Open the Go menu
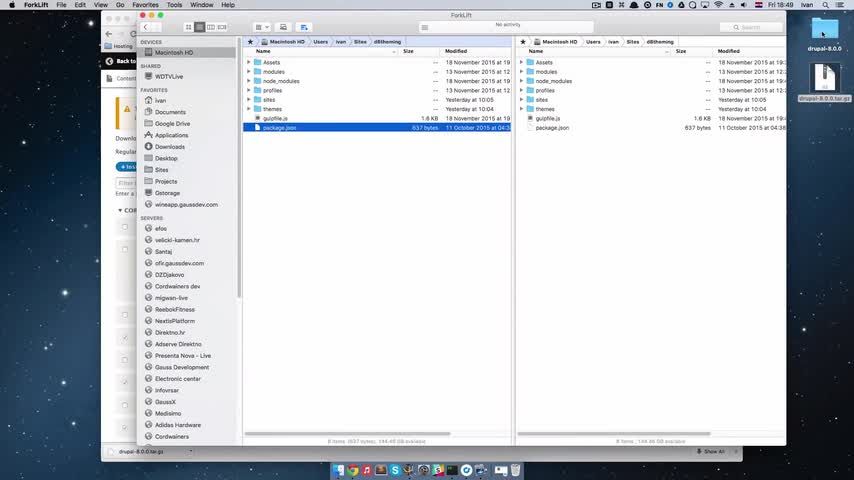The height and width of the screenshot is (480, 854). coord(120,5)
